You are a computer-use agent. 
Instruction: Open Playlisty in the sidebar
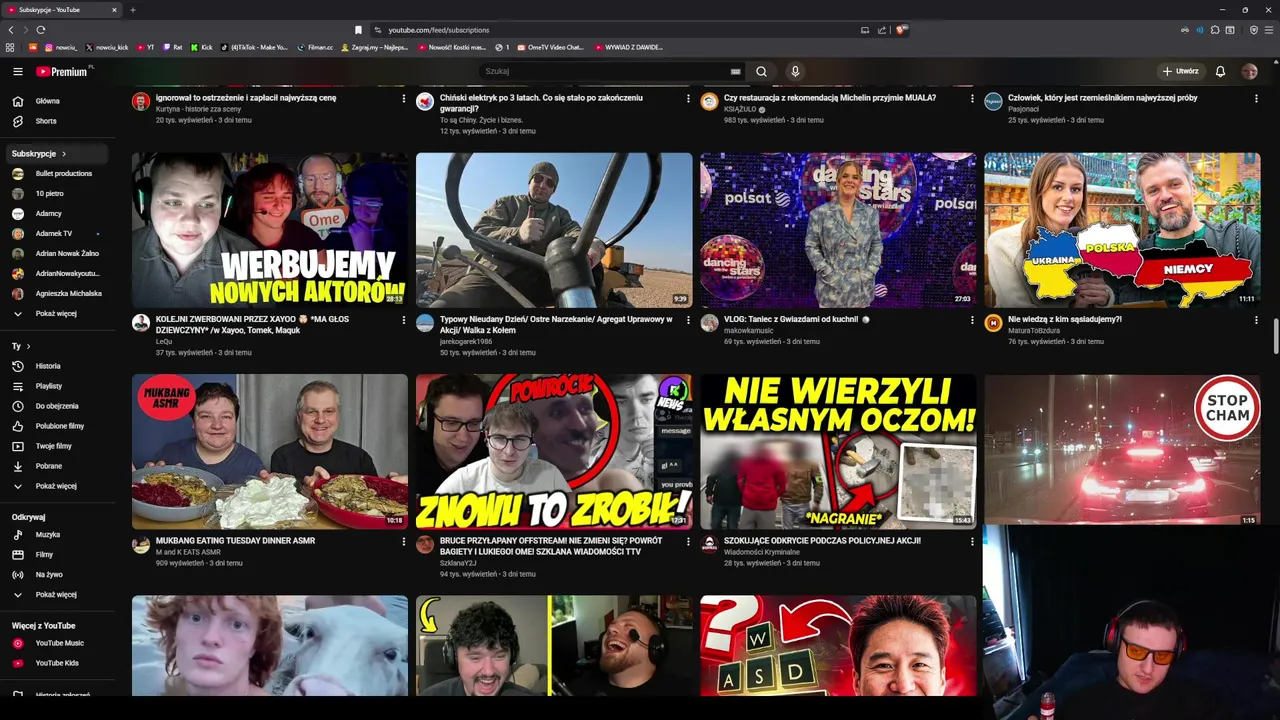[56, 386]
